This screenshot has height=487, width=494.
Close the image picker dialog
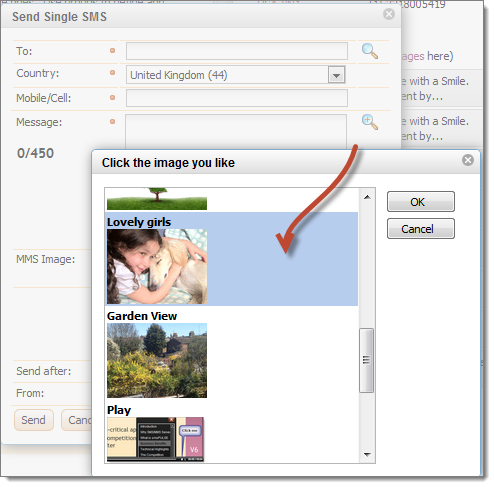[468, 160]
